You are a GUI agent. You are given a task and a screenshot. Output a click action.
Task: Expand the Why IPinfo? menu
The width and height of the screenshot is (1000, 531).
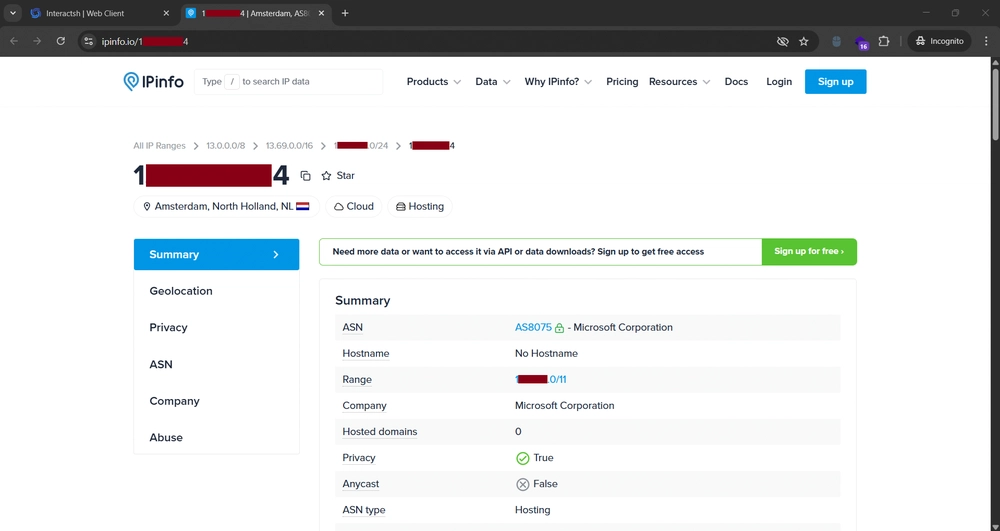coord(558,82)
